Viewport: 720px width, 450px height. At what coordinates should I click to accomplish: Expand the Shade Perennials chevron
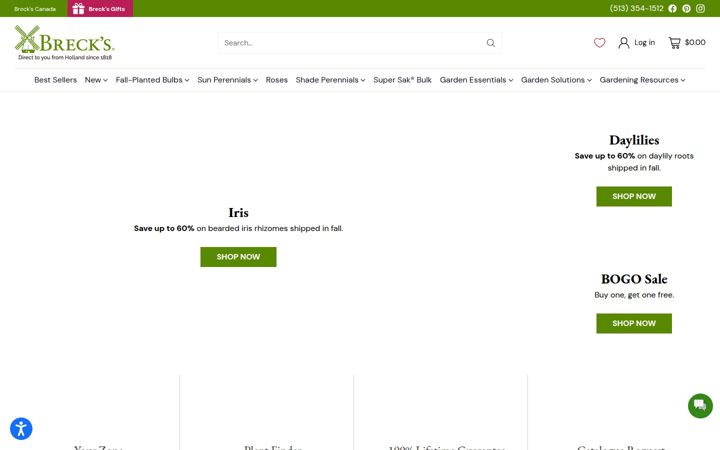click(363, 80)
